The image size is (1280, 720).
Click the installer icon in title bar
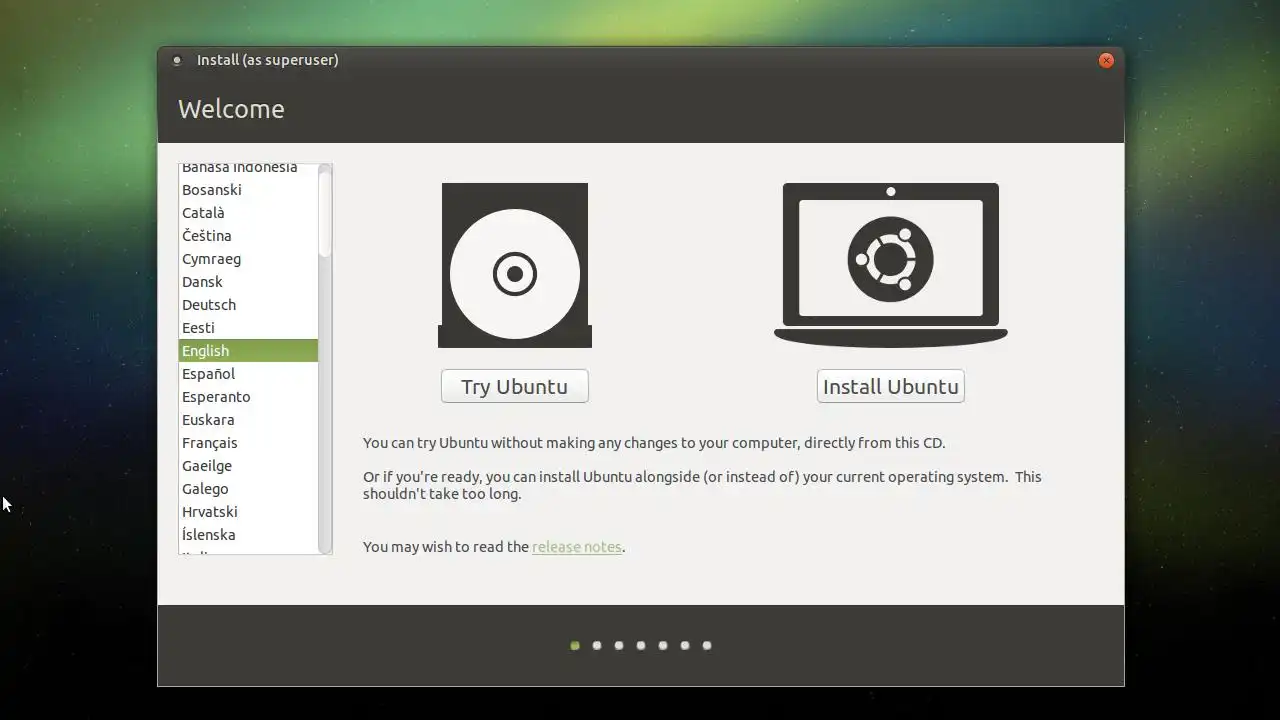tap(177, 60)
